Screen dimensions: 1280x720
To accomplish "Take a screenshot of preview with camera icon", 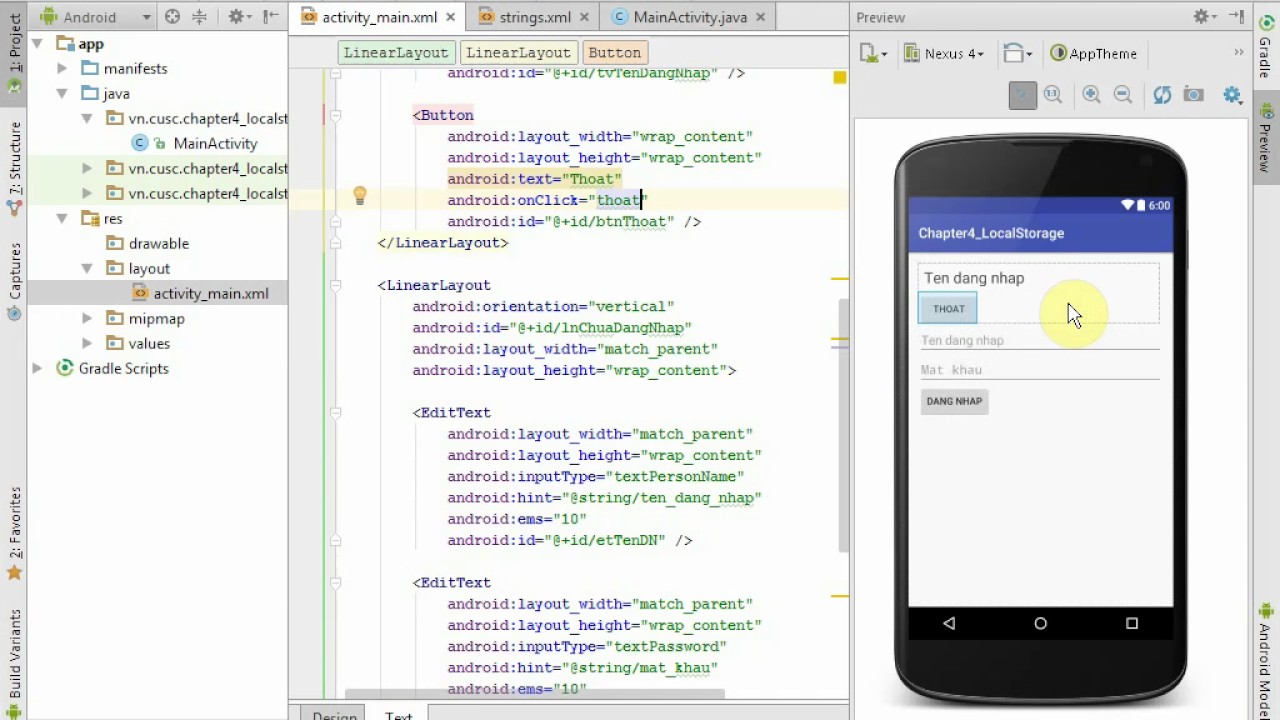I will click(x=1193, y=94).
